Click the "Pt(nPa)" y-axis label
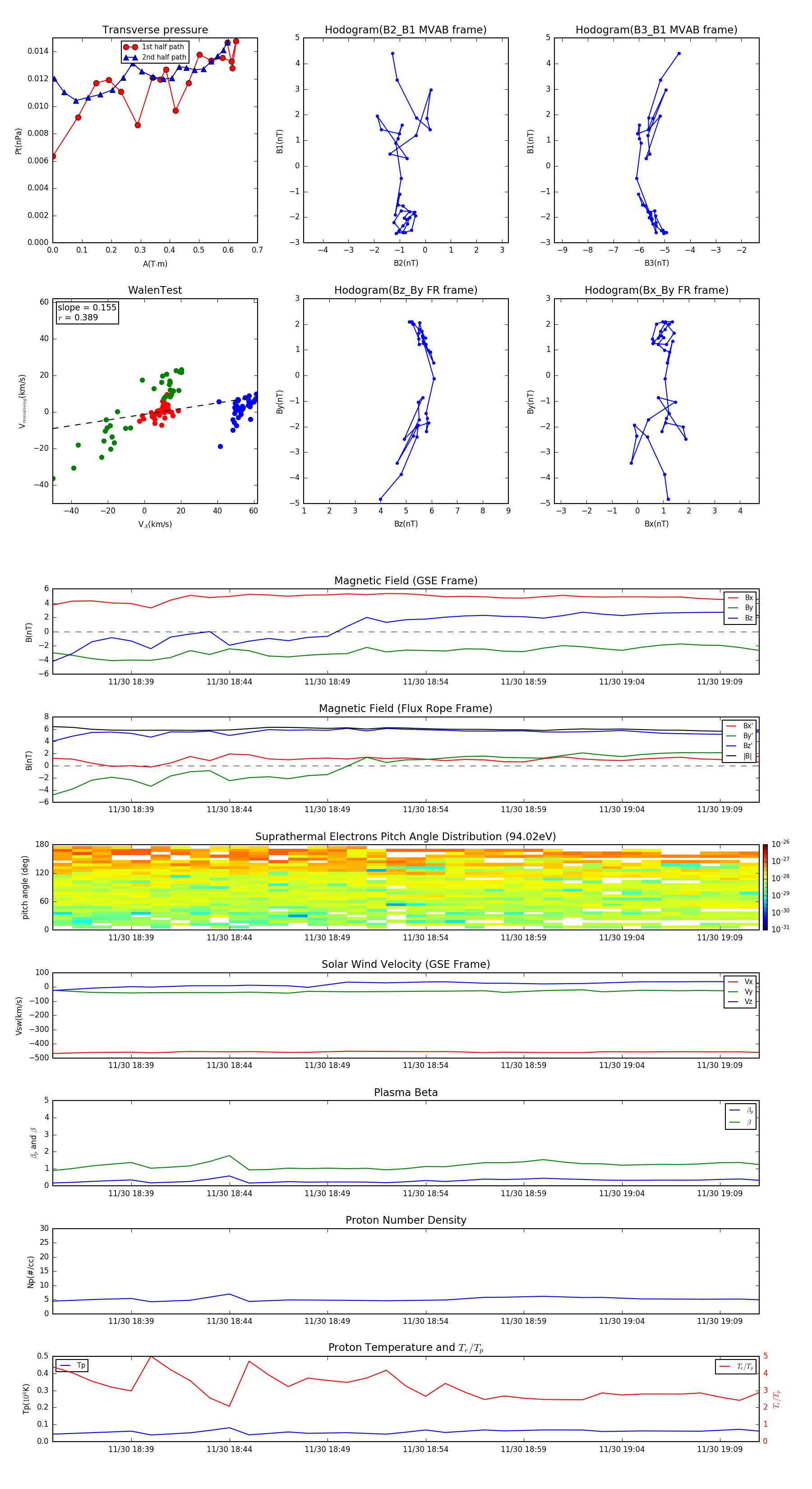Image resolution: width=812 pixels, height=1489 pixels. 18,141
